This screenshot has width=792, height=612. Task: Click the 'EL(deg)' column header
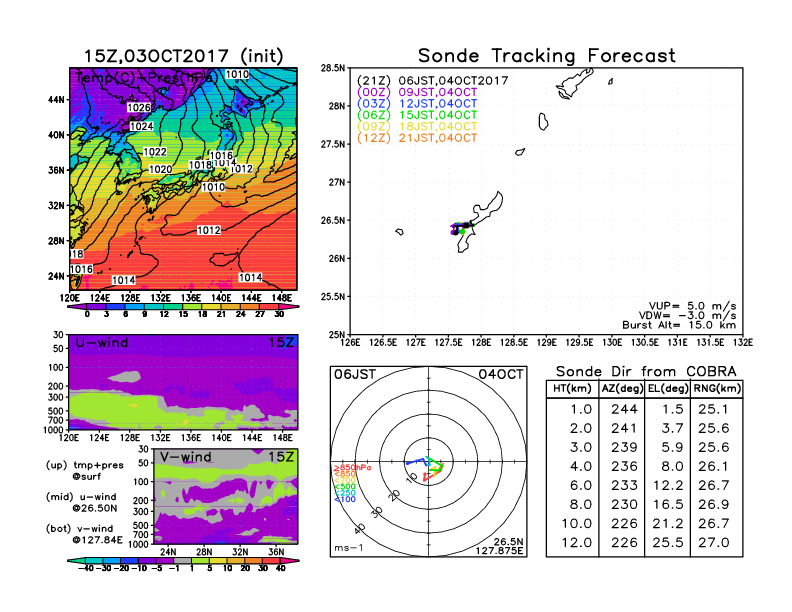pos(668,388)
